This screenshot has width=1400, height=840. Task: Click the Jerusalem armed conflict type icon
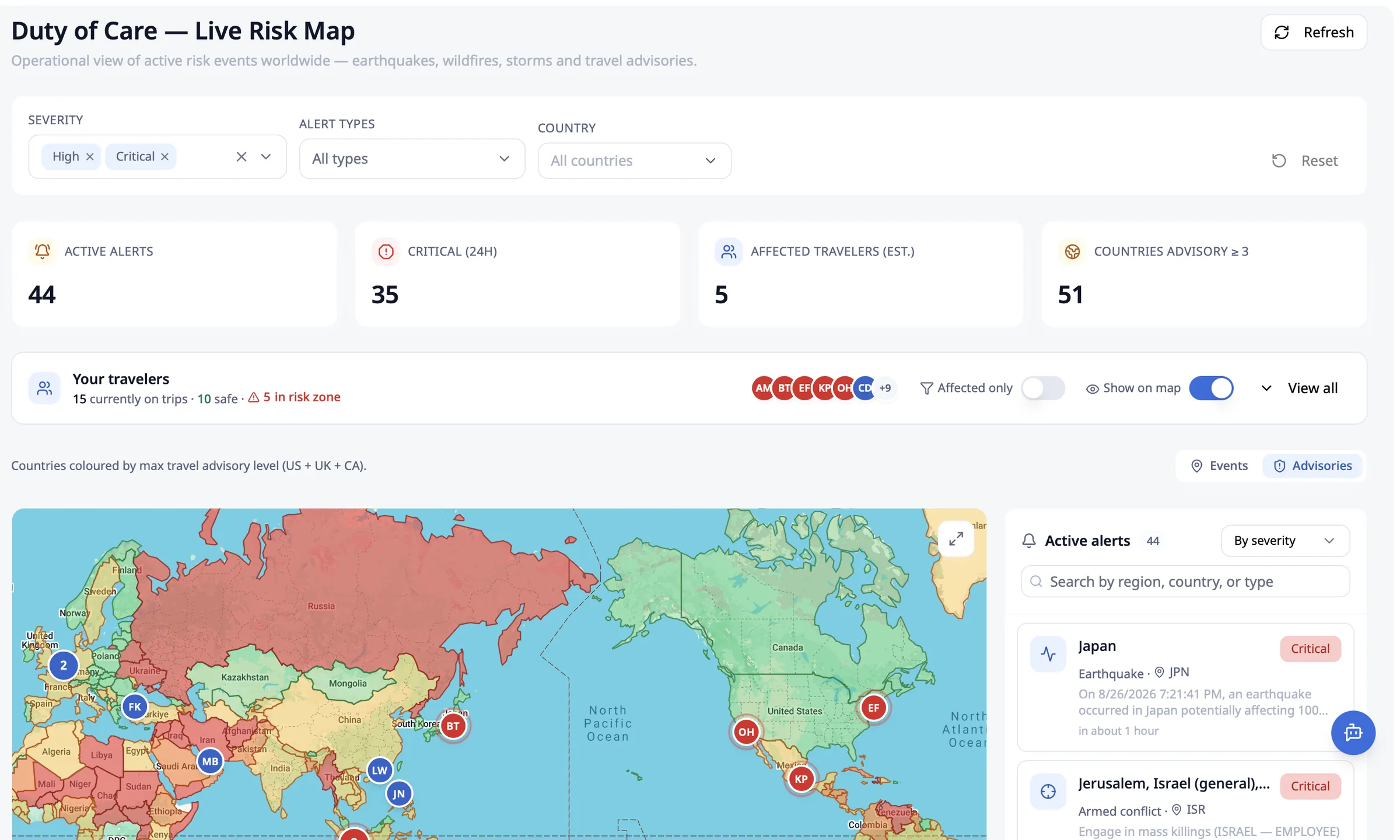click(1048, 792)
